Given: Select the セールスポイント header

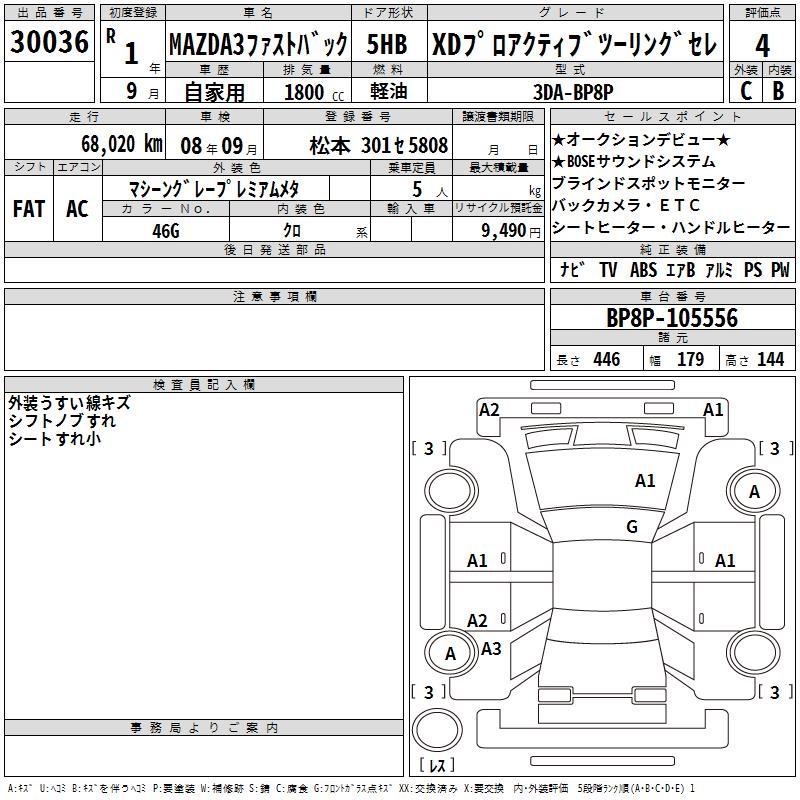Looking at the screenshot, I should 672,117.
